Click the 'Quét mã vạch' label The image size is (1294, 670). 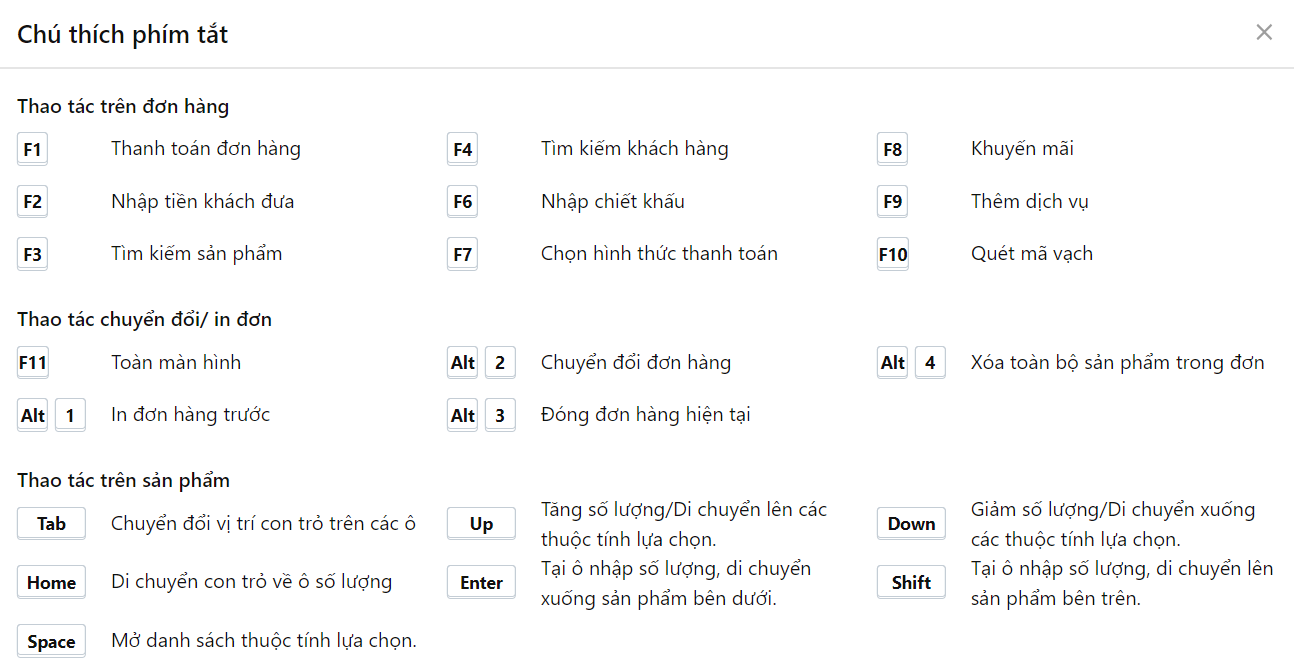[x=1031, y=253]
